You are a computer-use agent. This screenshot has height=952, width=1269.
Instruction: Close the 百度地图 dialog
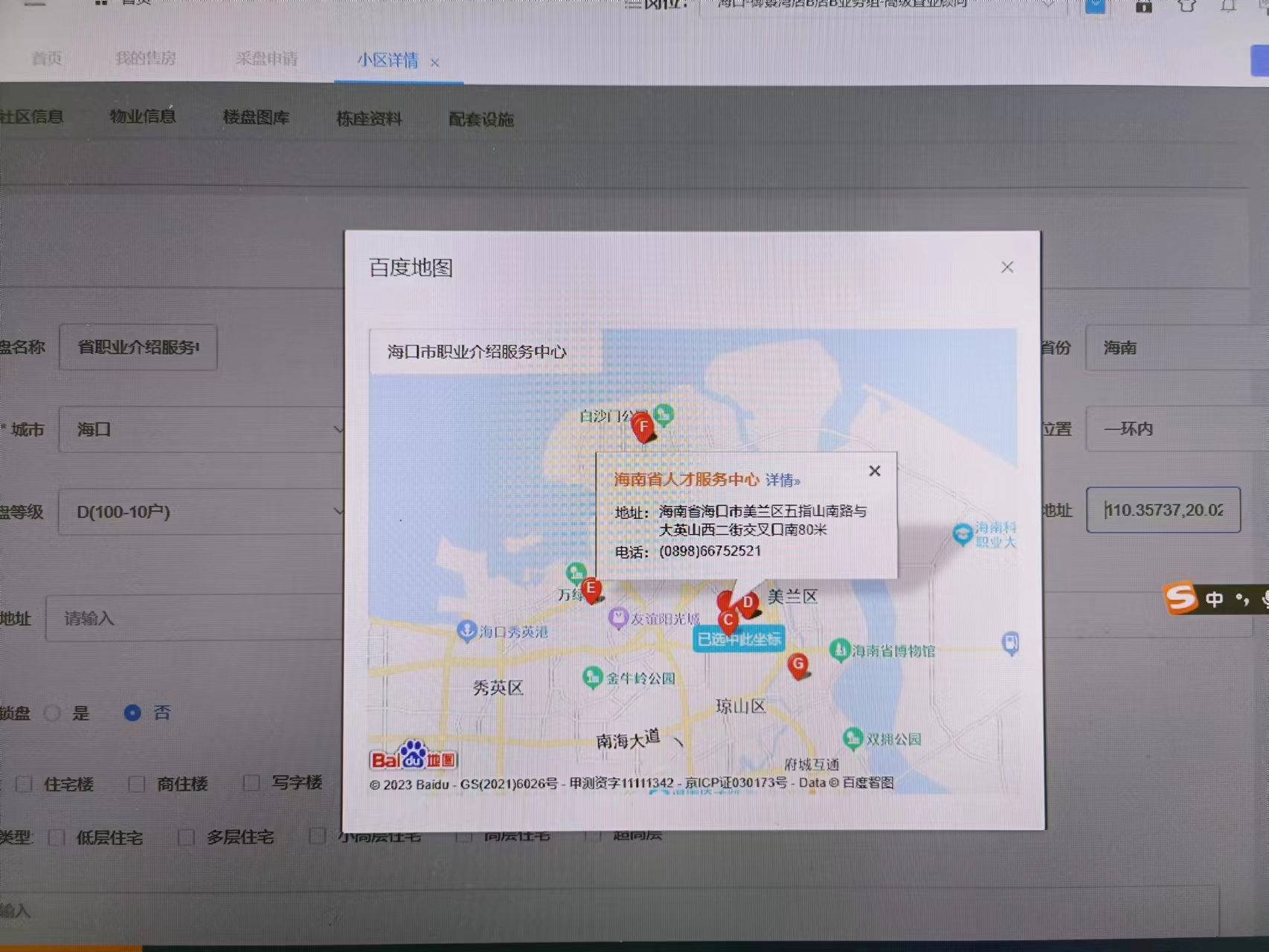(x=1007, y=267)
